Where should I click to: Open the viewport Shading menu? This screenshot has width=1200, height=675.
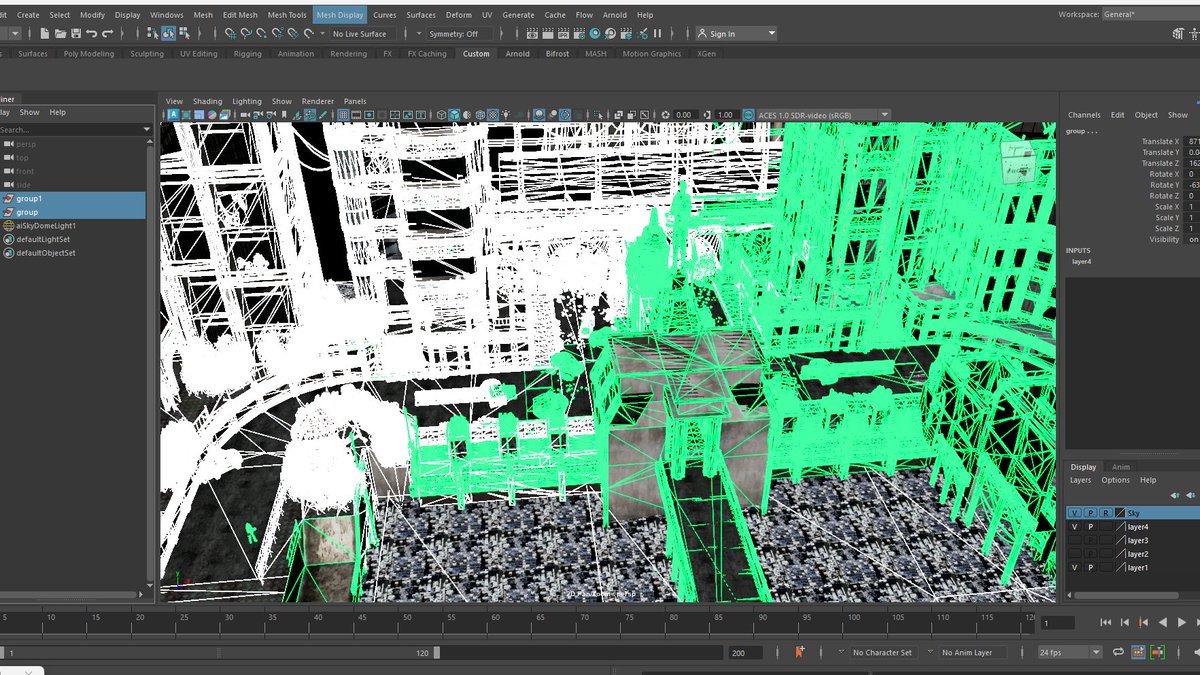[208, 101]
